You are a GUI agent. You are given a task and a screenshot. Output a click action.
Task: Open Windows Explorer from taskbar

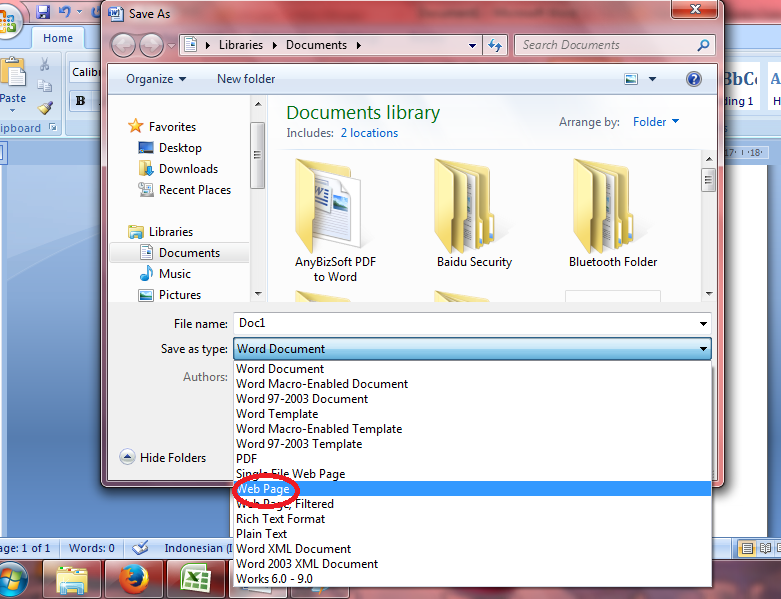pos(72,580)
